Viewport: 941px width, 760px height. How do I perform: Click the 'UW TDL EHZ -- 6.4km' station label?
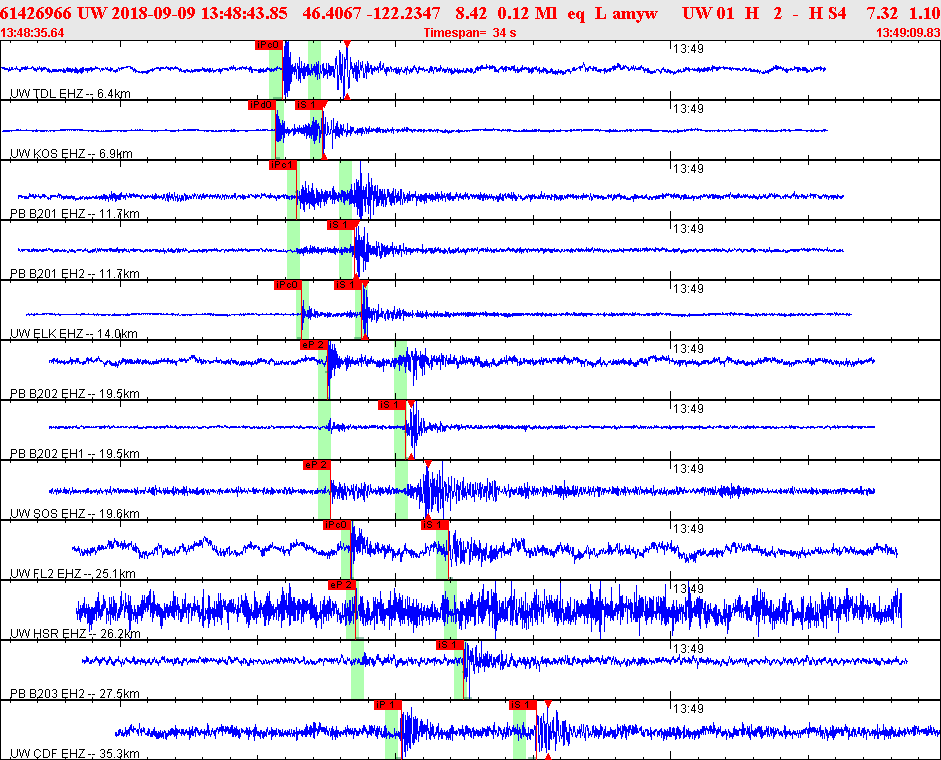coord(70,94)
